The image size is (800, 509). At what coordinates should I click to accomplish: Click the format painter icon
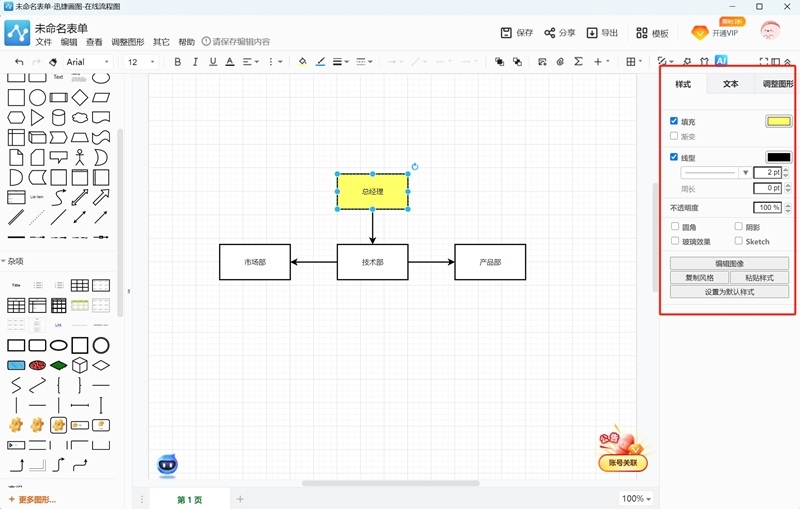tap(53, 62)
